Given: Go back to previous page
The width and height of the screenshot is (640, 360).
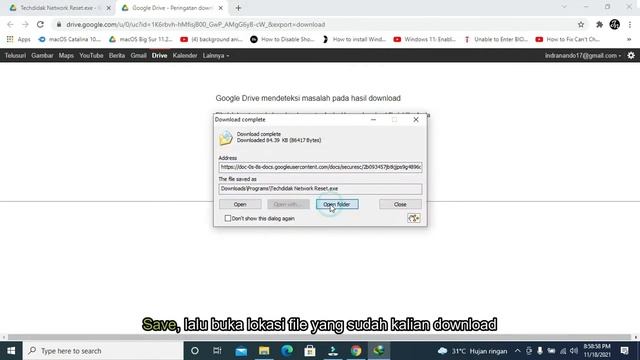Looking at the screenshot, I should coord(10,24).
